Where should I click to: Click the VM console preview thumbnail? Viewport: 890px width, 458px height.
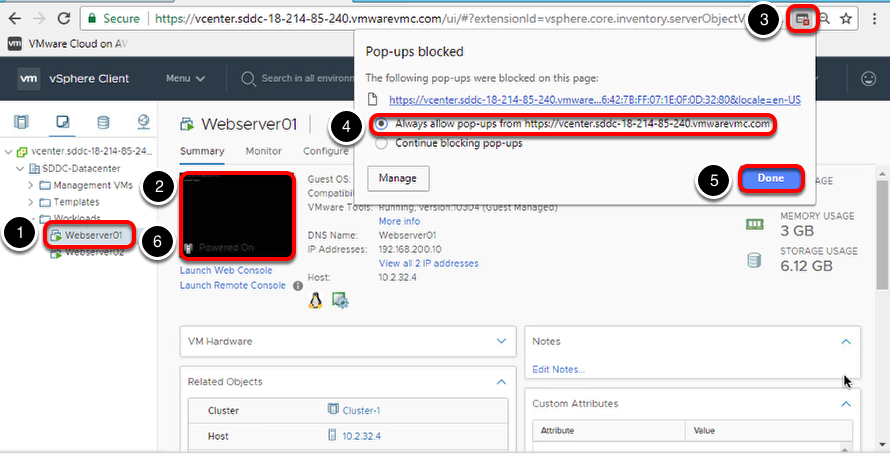coord(237,216)
